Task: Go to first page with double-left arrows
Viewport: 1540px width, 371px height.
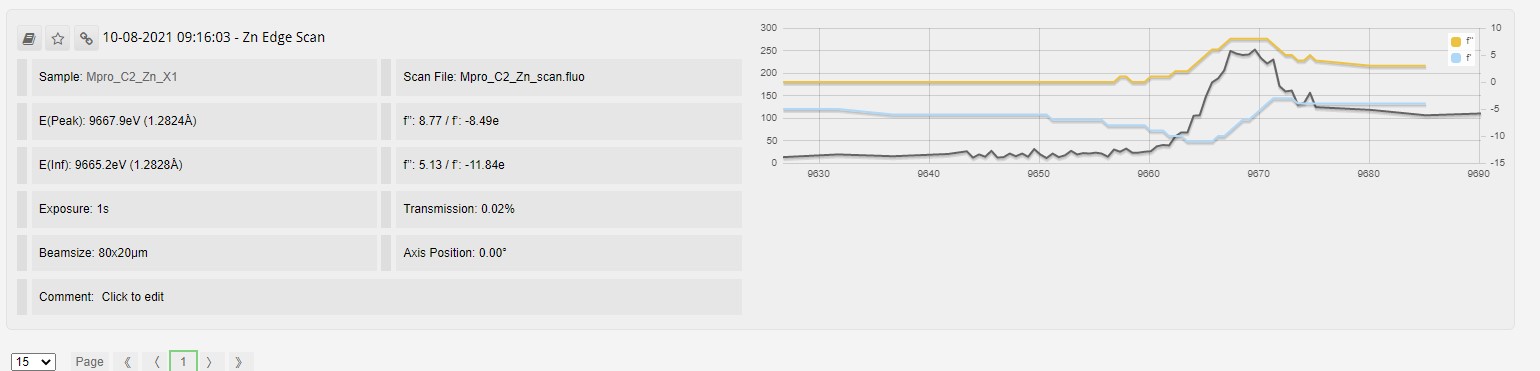Action: click(127, 362)
